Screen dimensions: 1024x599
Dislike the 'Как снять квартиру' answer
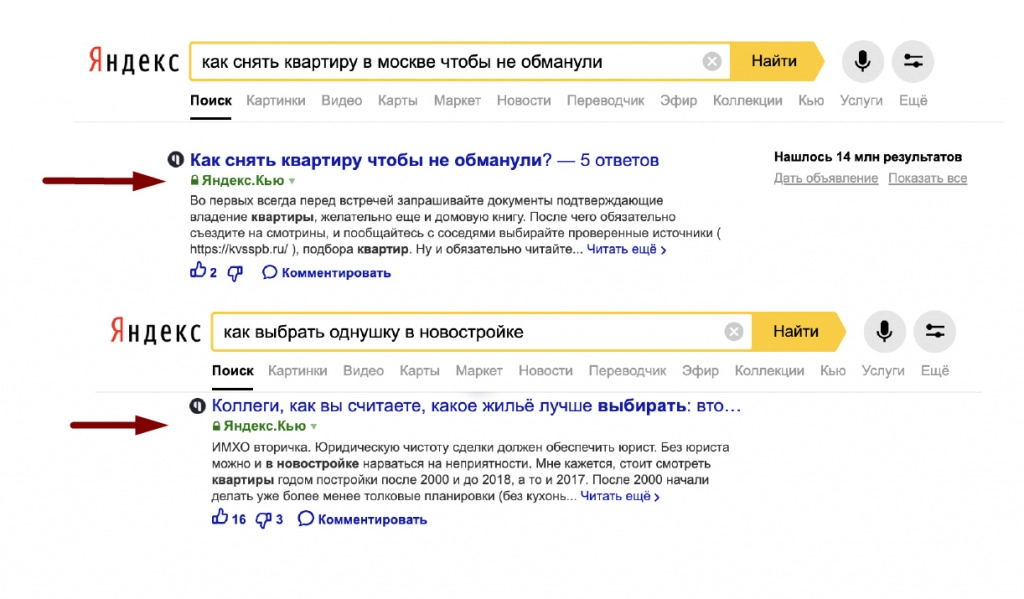tap(235, 273)
